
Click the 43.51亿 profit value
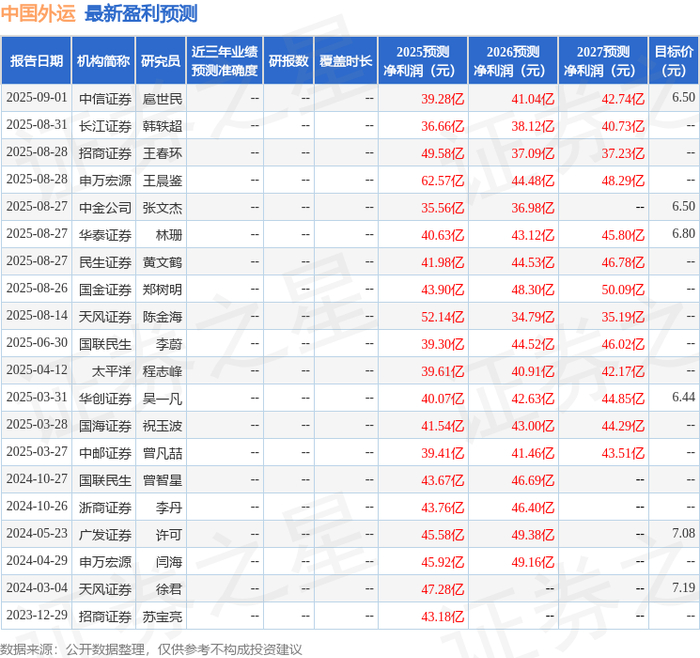pos(623,453)
